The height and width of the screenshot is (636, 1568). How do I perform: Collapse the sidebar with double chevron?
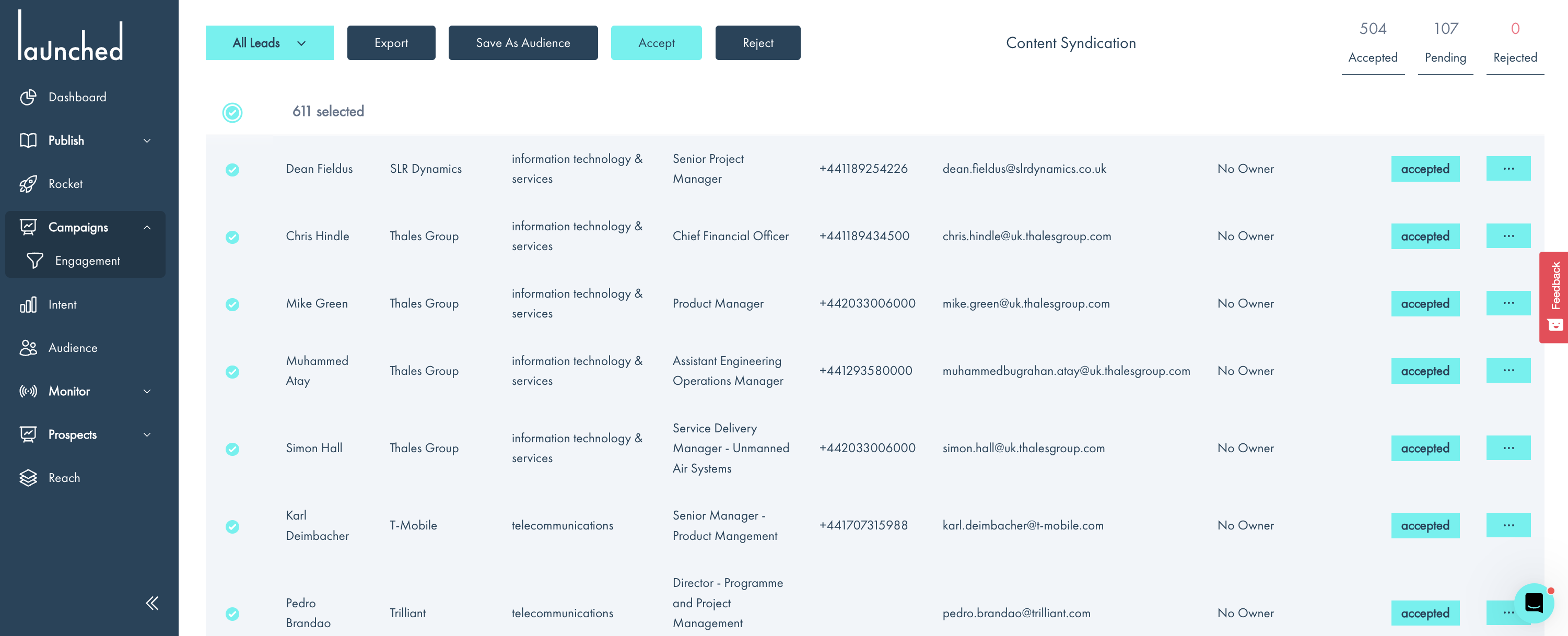coord(152,603)
